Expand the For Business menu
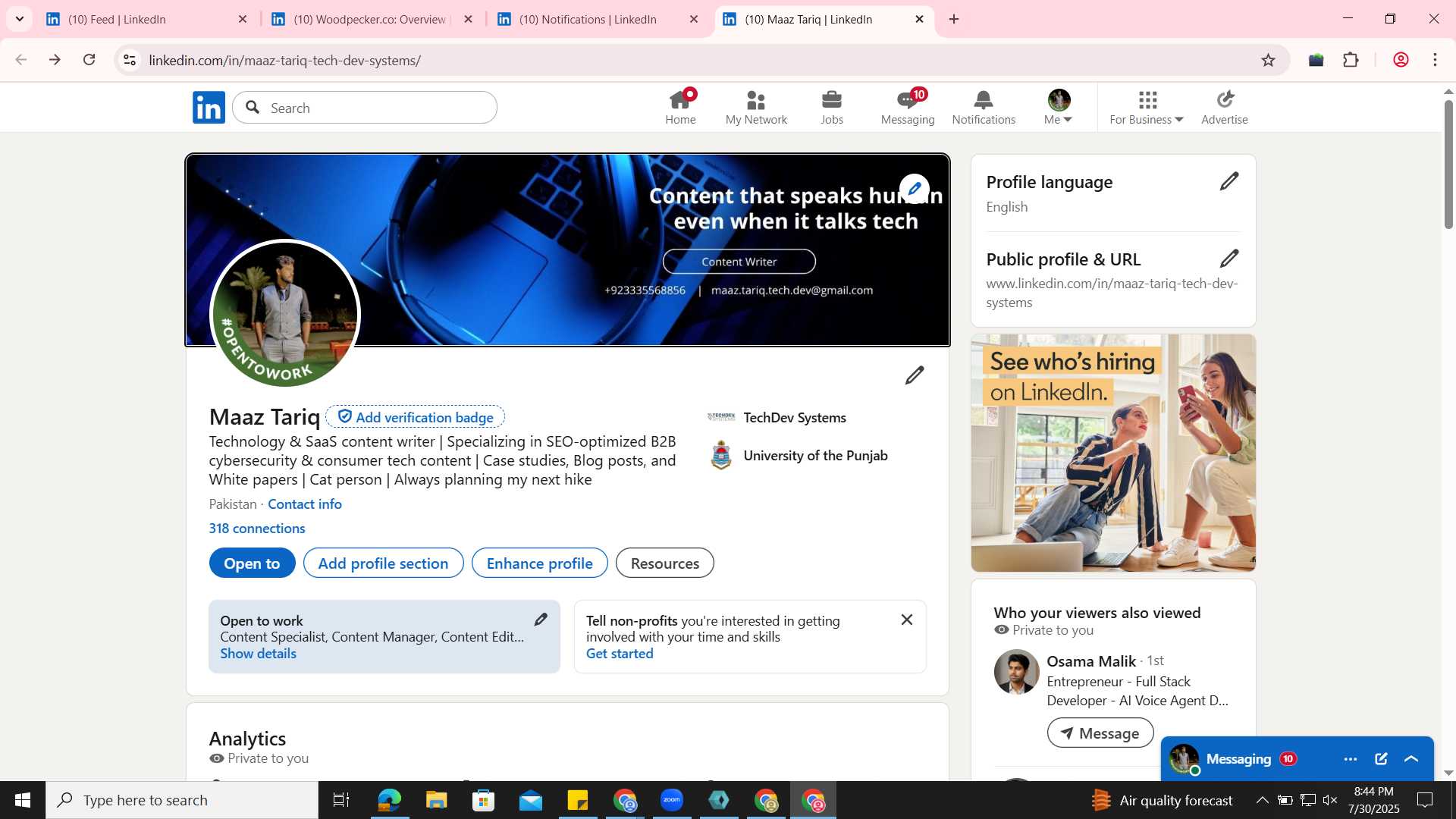 click(x=1147, y=107)
